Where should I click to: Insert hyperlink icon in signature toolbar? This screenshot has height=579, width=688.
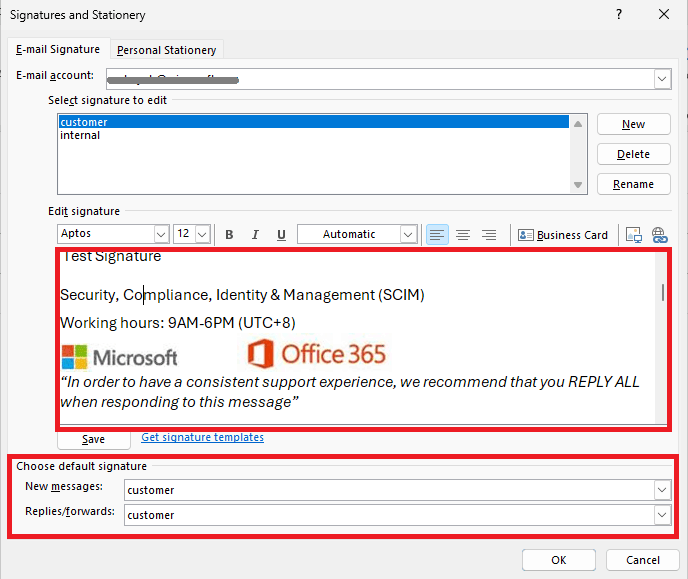tap(659, 235)
